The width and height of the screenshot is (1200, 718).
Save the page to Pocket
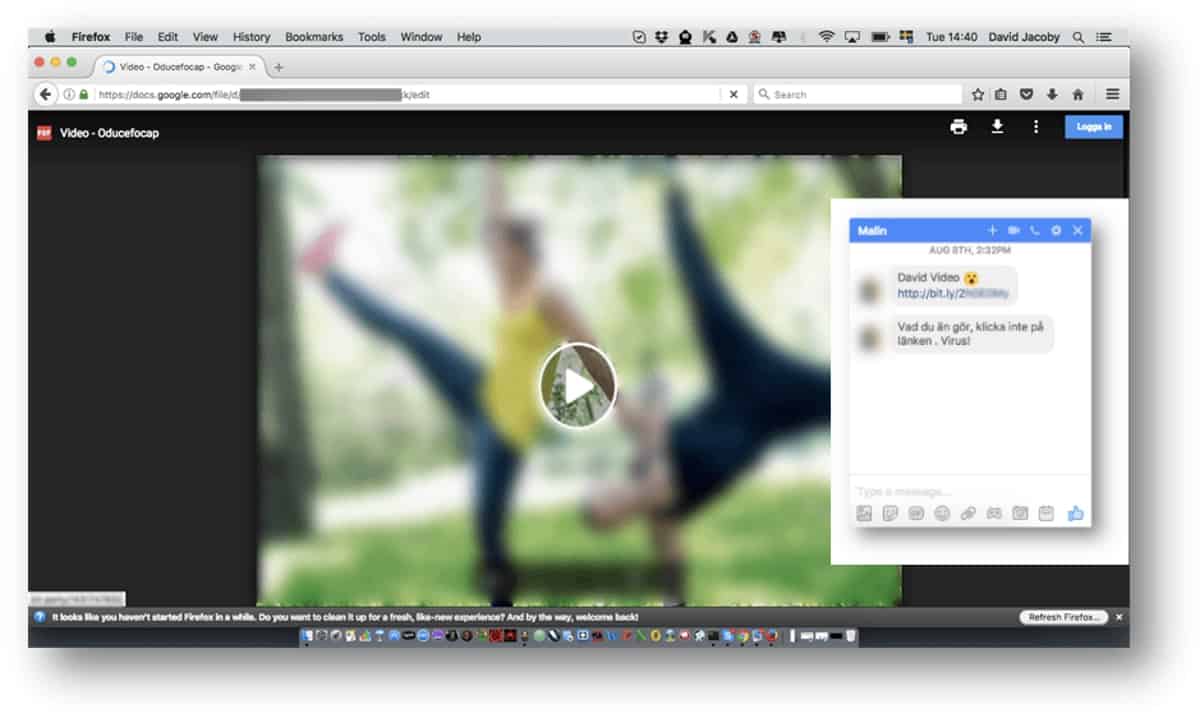pos(1026,95)
